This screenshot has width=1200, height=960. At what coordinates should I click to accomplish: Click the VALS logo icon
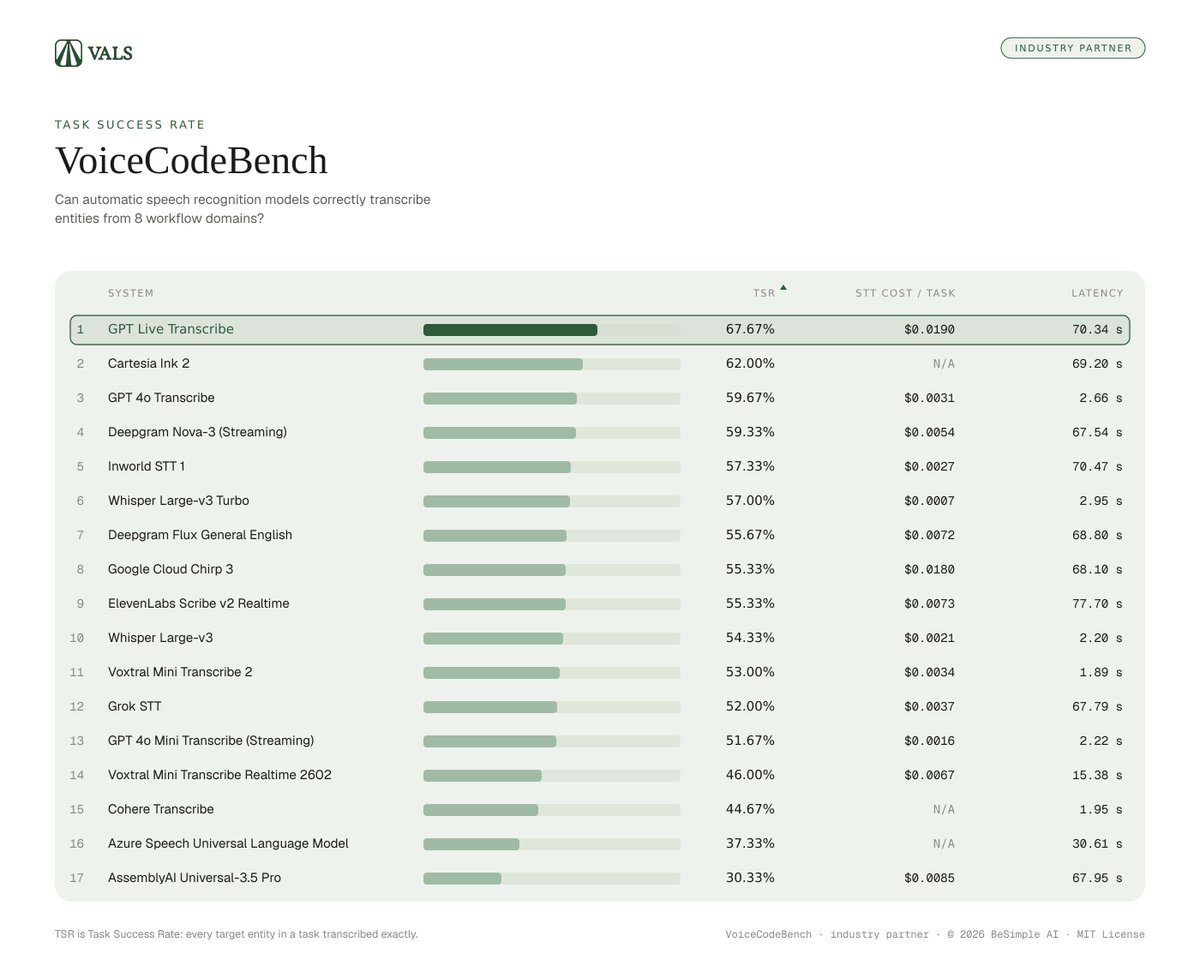[x=68, y=53]
